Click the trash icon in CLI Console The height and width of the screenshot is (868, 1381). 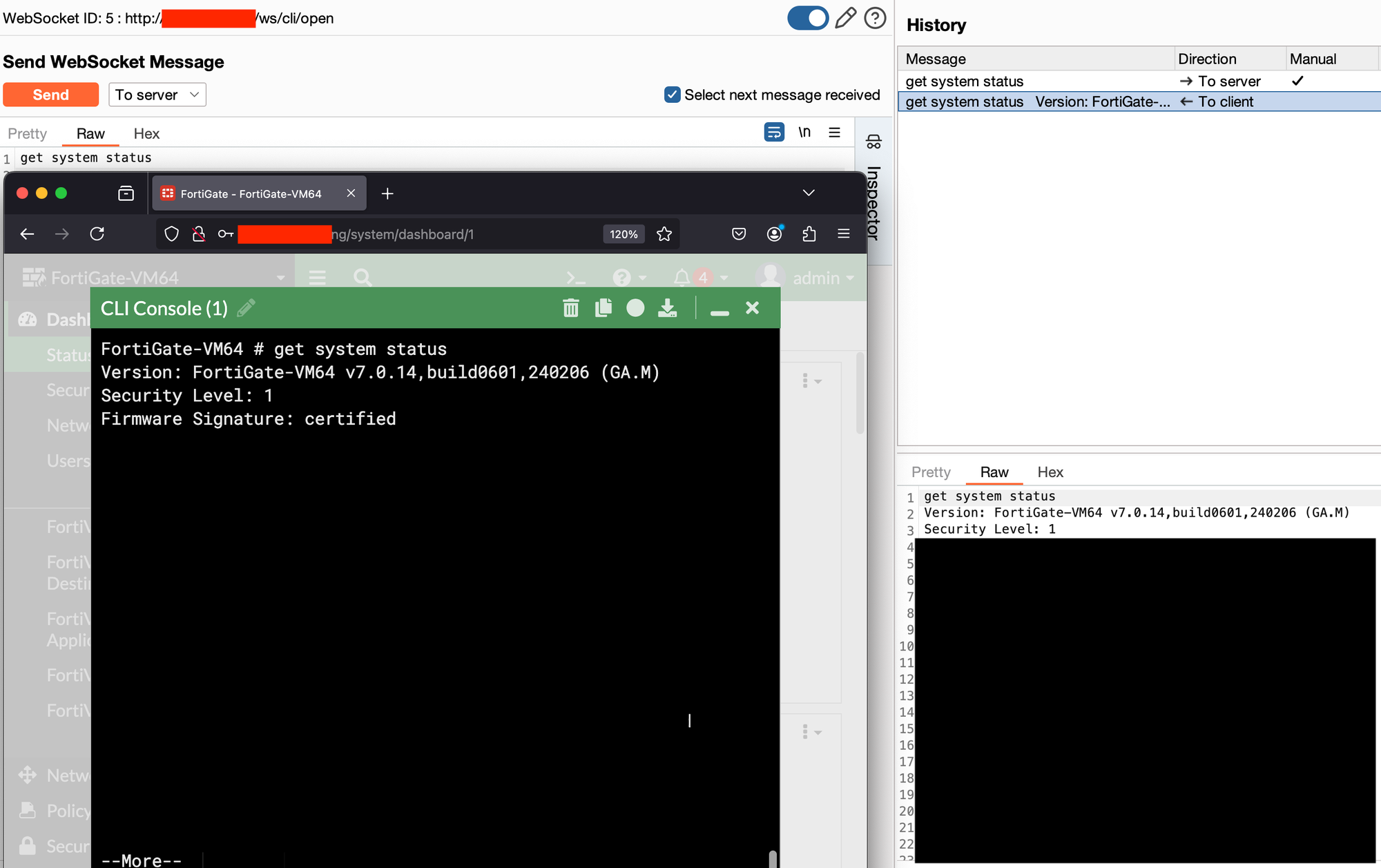570,308
